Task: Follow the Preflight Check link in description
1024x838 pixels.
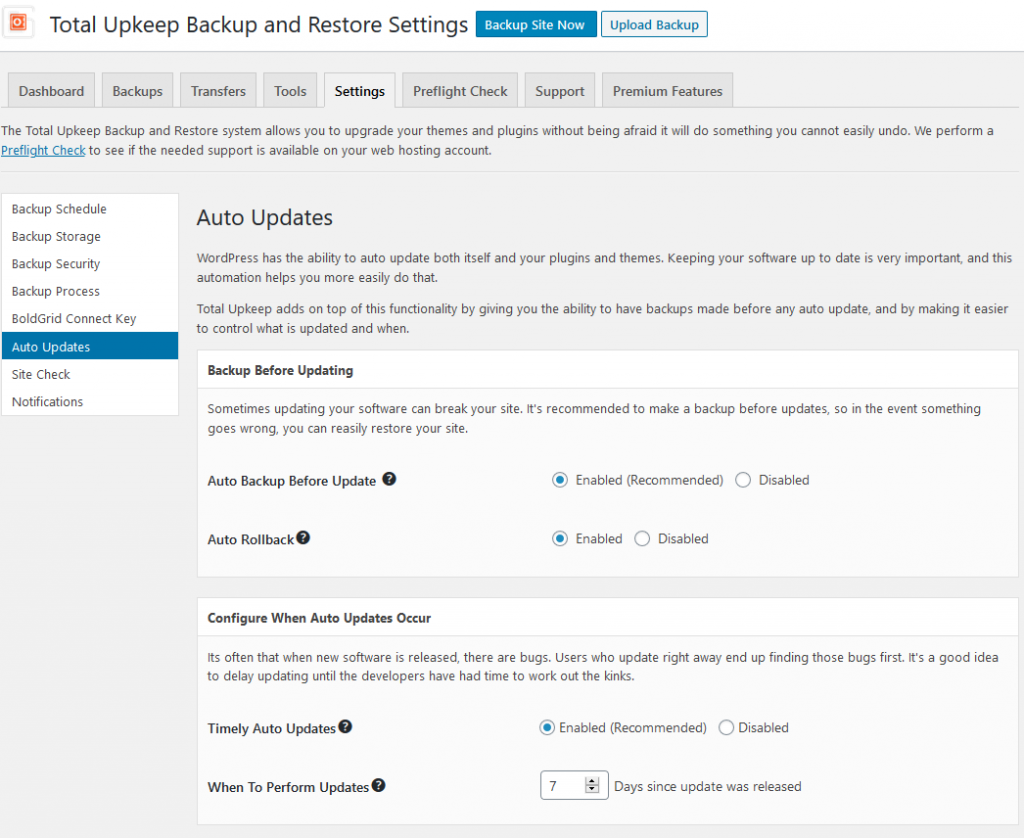Action: click(43, 150)
